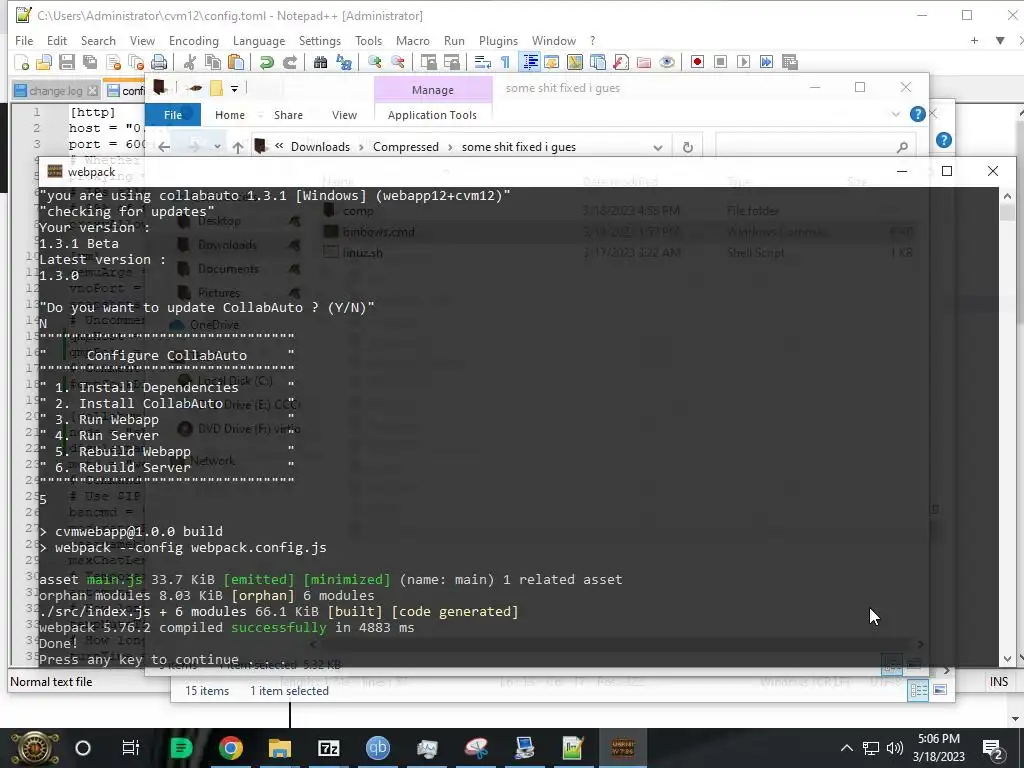
Task: Start macro recording with red record icon
Action: (697, 62)
